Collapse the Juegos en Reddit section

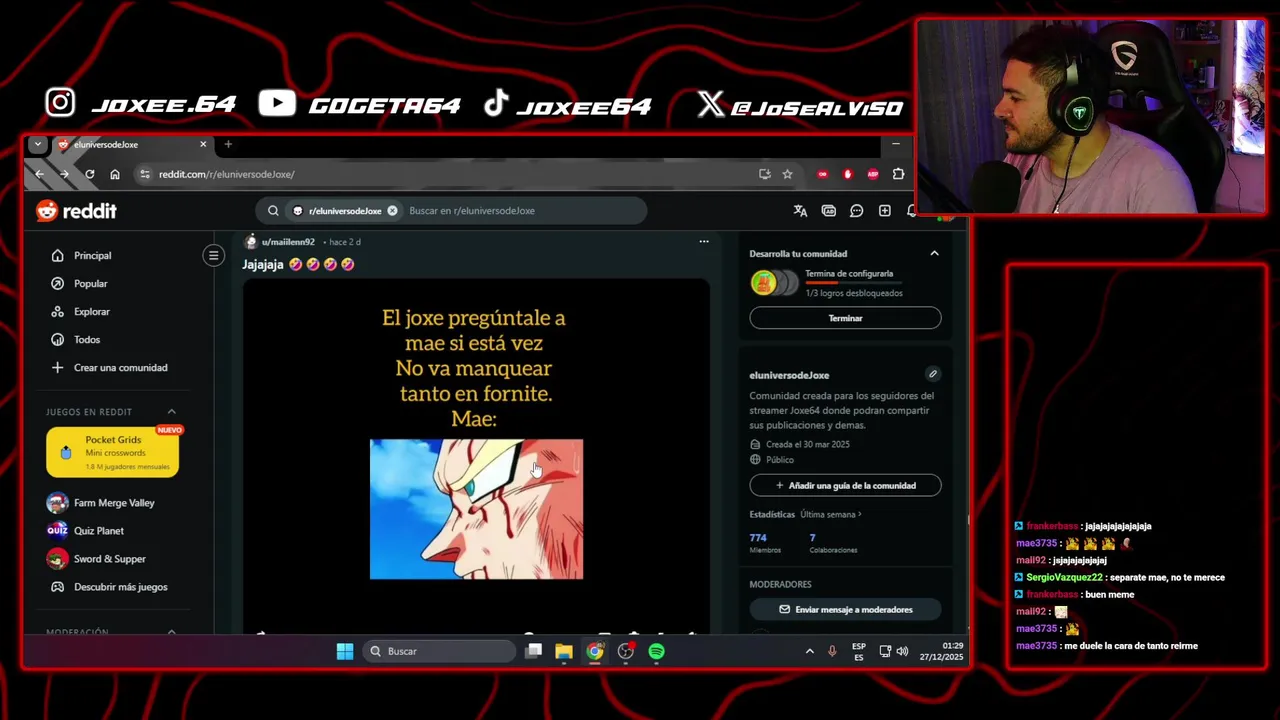[171, 411]
